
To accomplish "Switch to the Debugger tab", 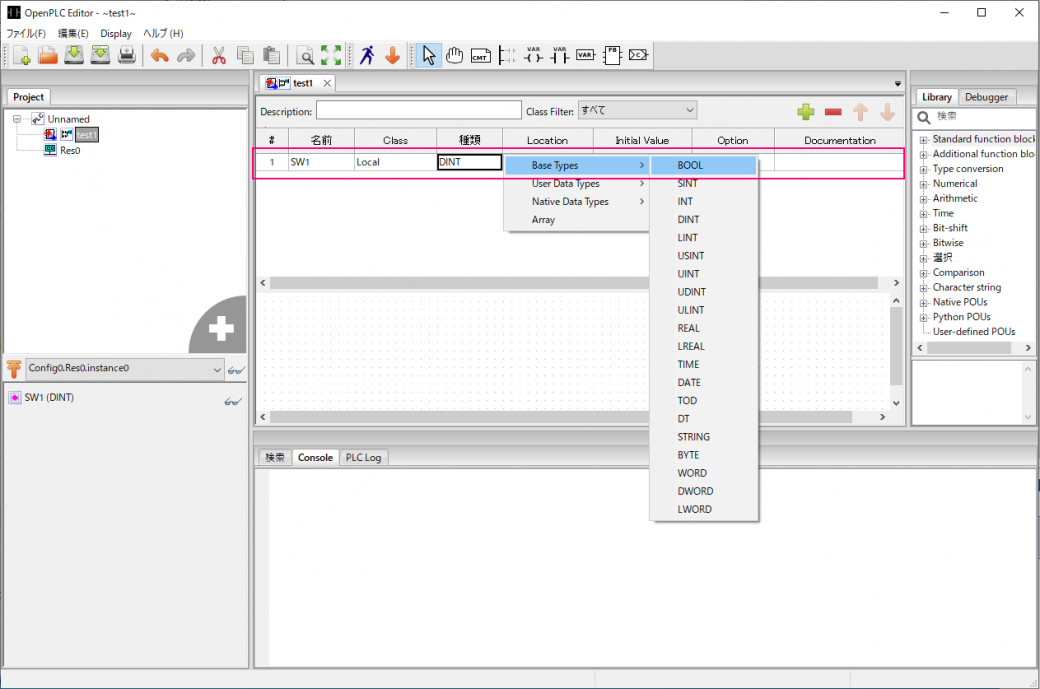I will (987, 97).
